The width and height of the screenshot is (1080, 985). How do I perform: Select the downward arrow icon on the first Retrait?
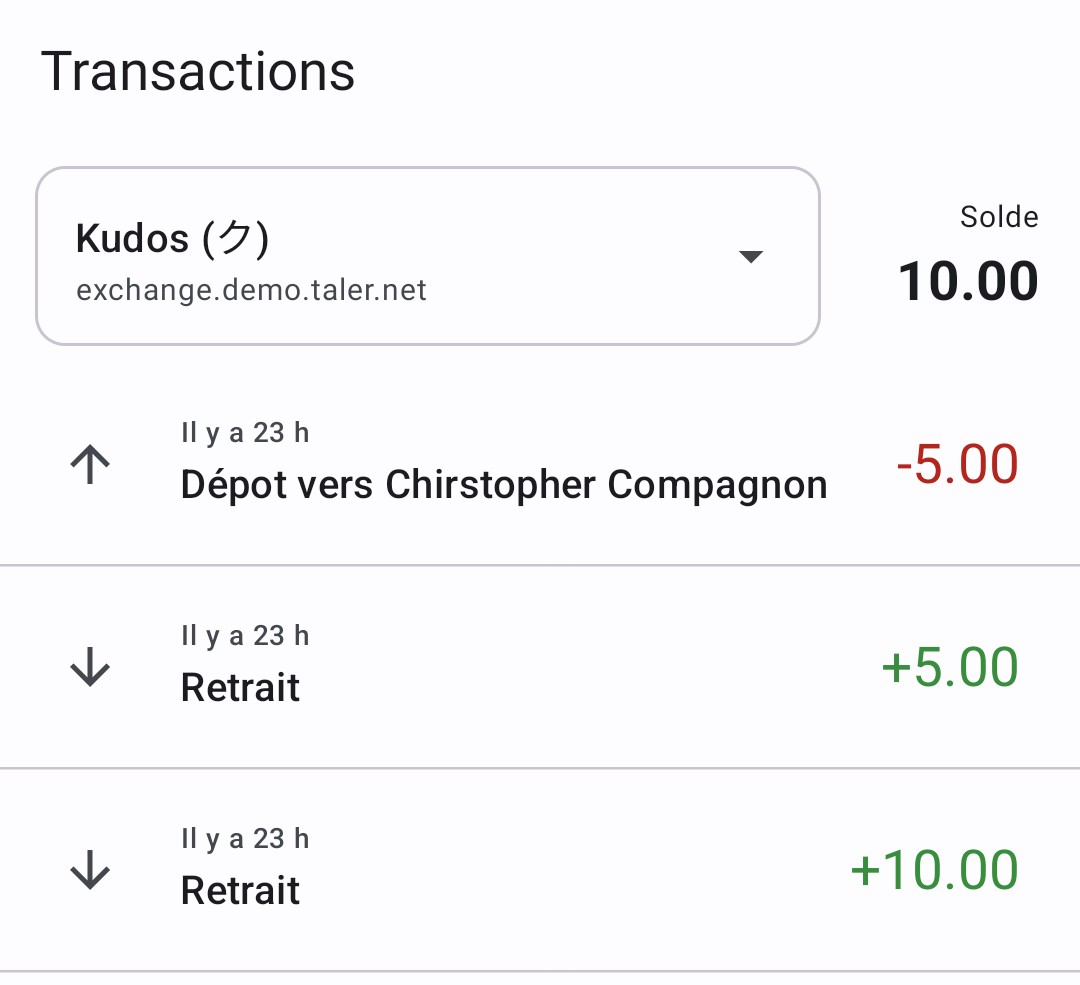click(90, 668)
